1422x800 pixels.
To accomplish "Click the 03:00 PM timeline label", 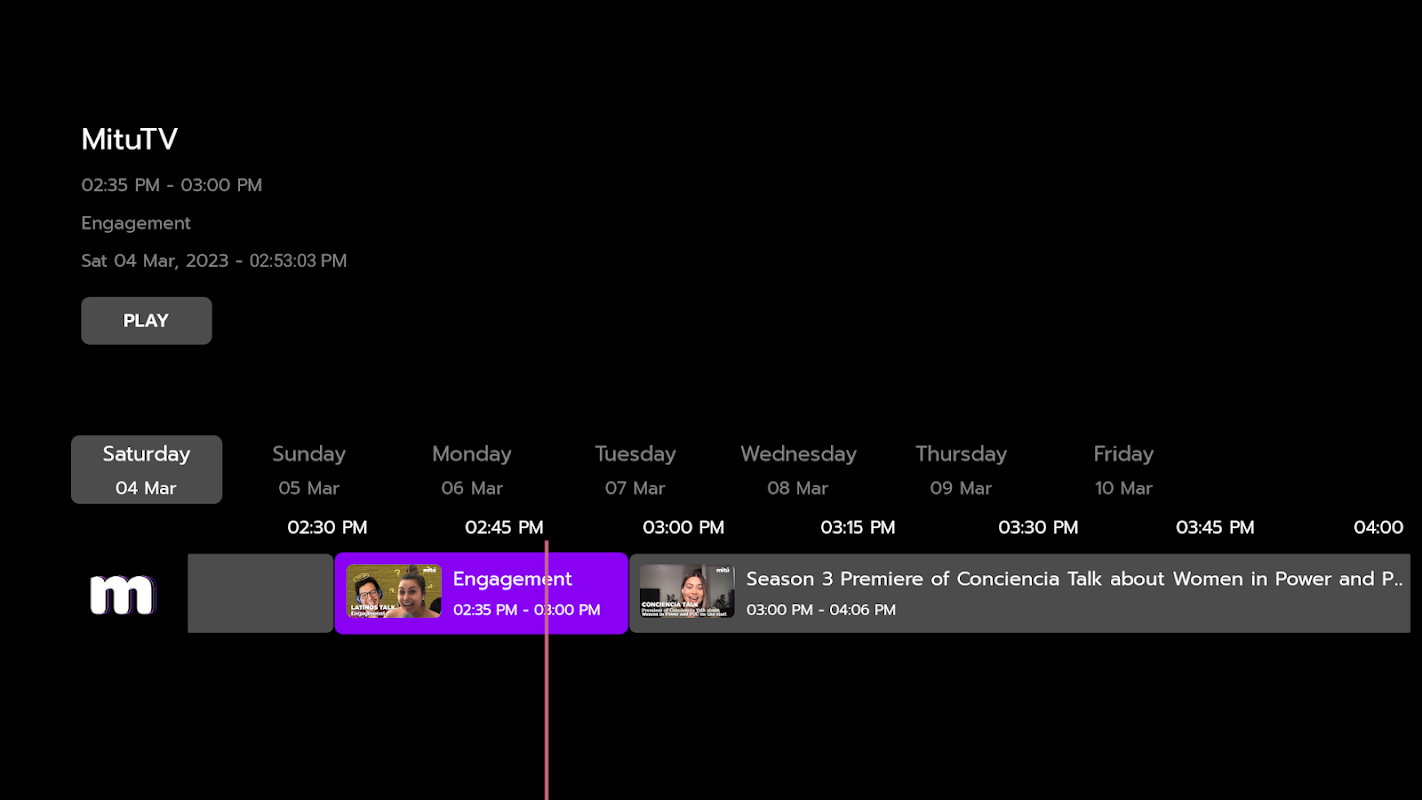I will click(683, 528).
